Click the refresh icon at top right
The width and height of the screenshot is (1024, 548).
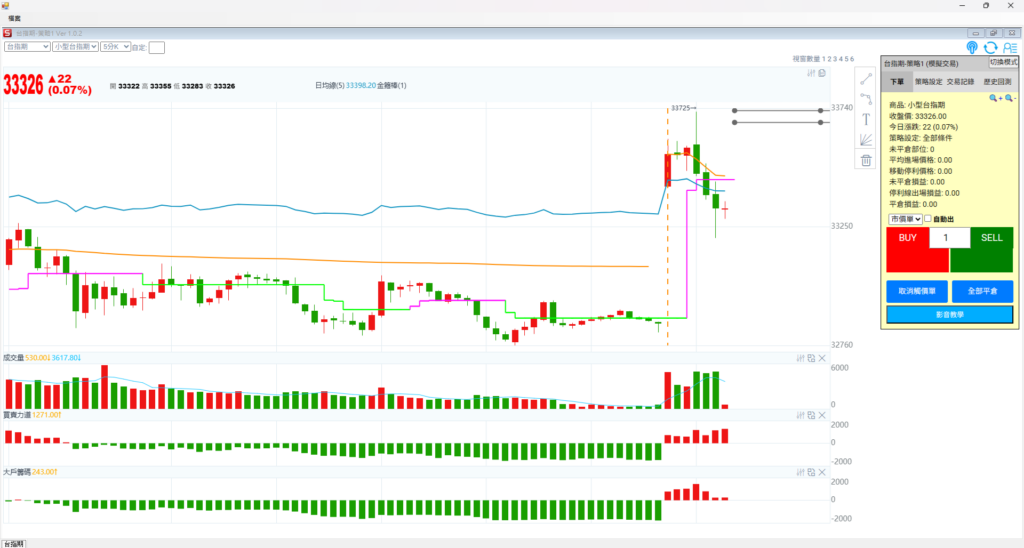[990, 47]
